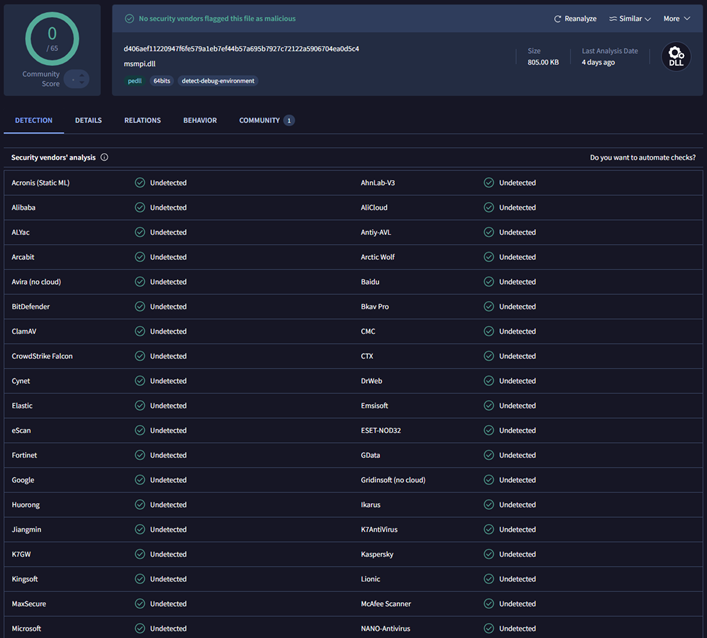This screenshot has height=638, width=707.
Task: Click the 0 / 65 detection score circle
Action: (52, 39)
